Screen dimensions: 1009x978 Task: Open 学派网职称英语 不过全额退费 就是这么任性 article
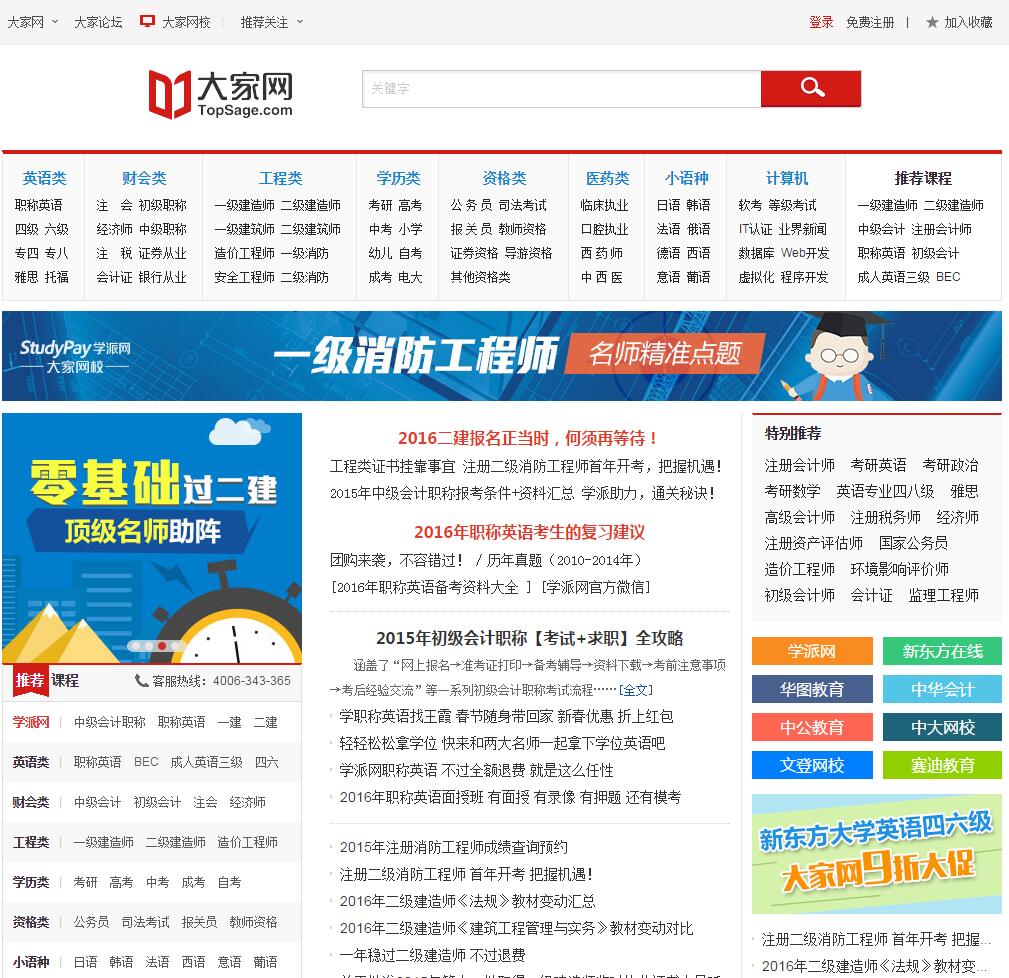point(476,770)
